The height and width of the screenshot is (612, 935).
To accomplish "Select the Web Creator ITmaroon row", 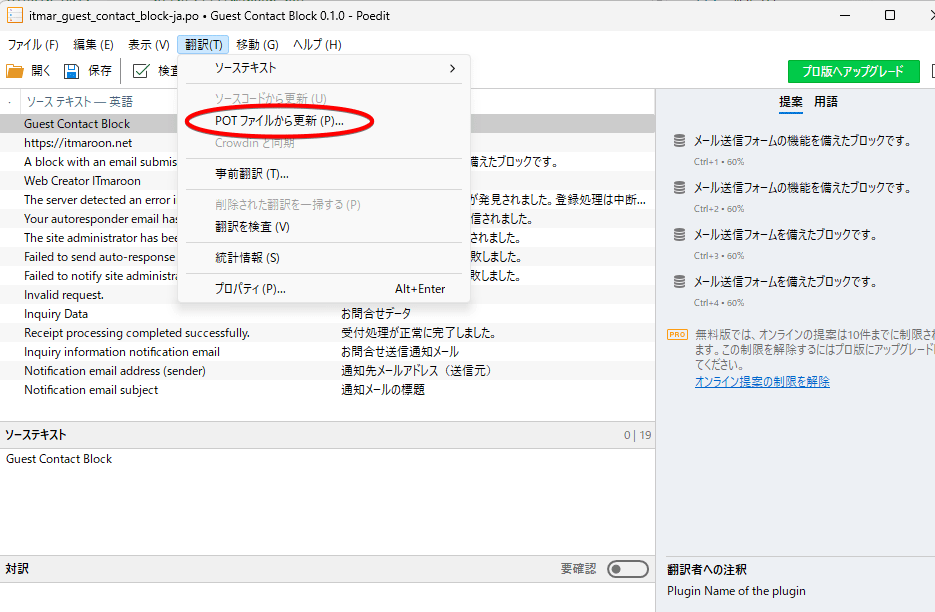I will click(x=327, y=181).
